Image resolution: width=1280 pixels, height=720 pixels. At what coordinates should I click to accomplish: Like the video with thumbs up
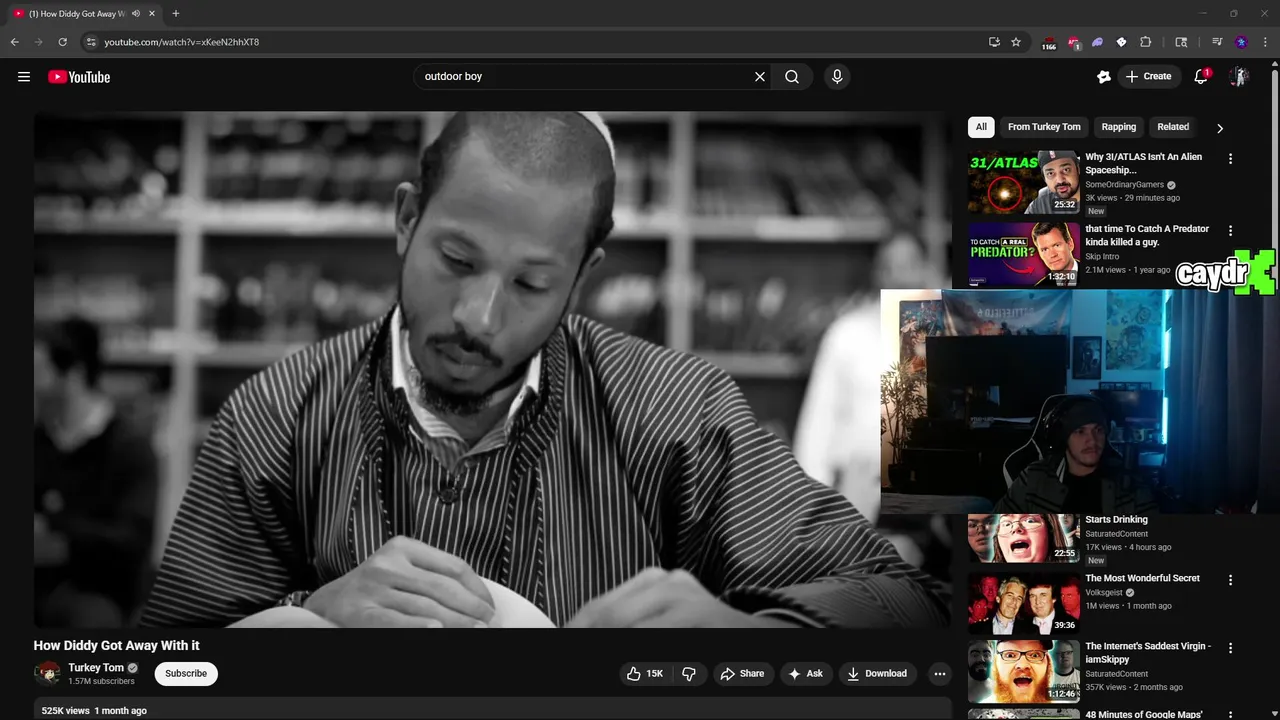(x=645, y=674)
